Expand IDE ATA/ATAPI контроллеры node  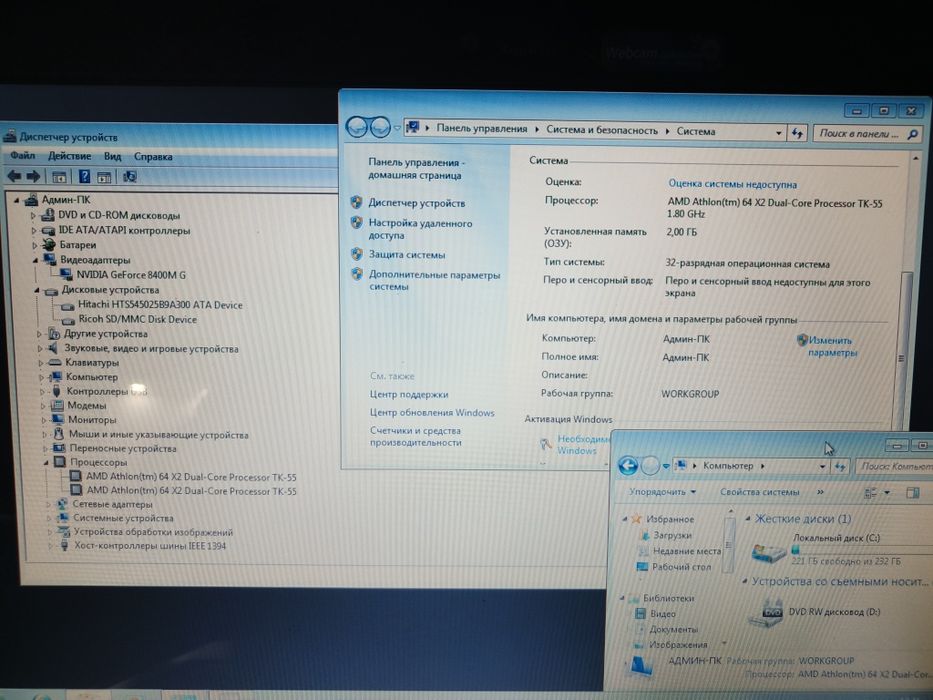click(34, 230)
